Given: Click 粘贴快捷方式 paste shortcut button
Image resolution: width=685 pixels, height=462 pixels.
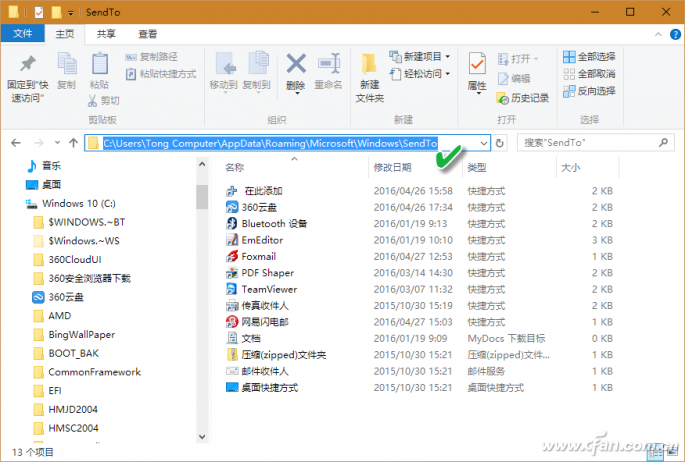Looking at the screenshot, I should point(161,74).
